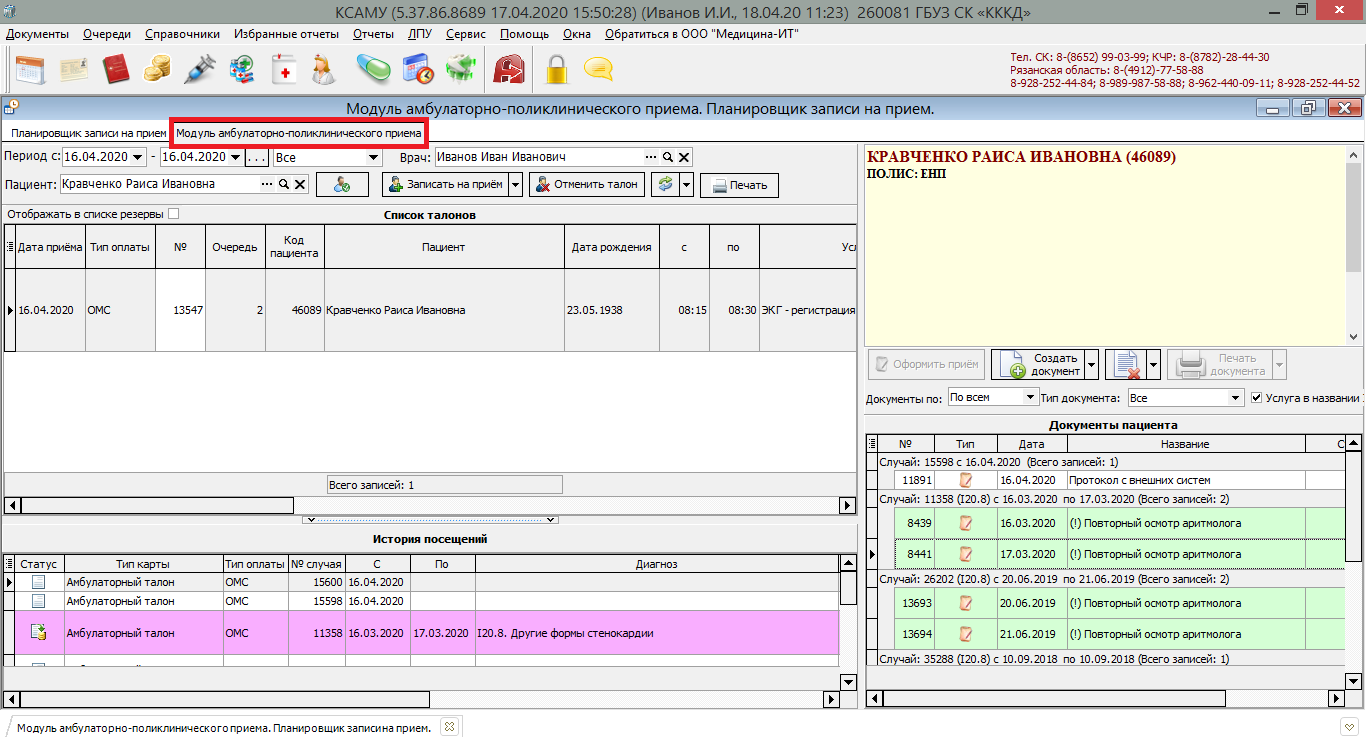Click the gold coins toolbar icon
Screen dimensions: 1366x738
[x=157, y=69]
